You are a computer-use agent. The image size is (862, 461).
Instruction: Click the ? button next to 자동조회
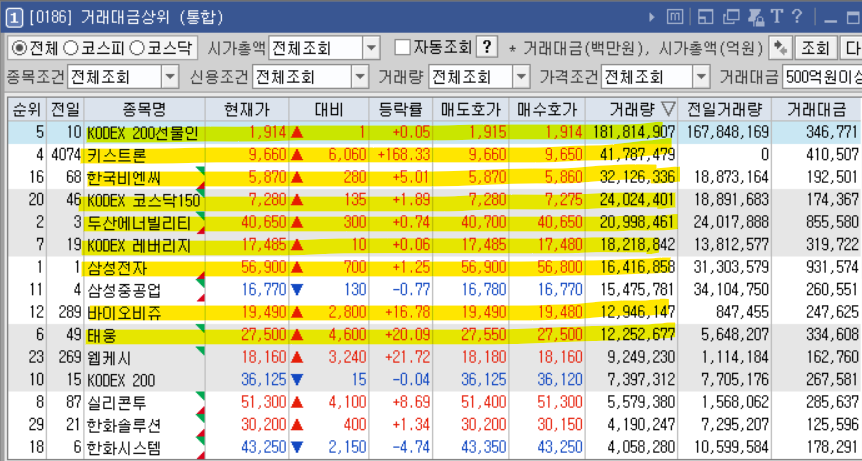coord(487,48)
